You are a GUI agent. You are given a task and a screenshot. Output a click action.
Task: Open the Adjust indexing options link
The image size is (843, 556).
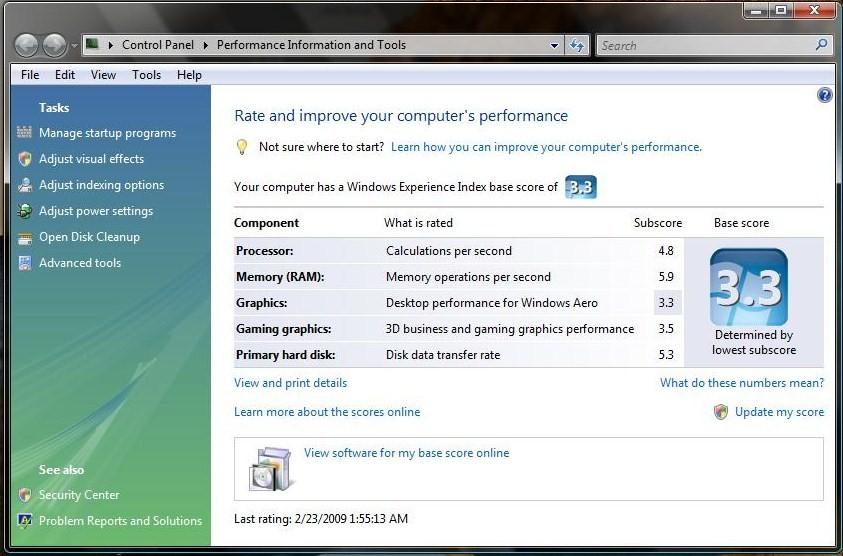(x=102, y=185)
